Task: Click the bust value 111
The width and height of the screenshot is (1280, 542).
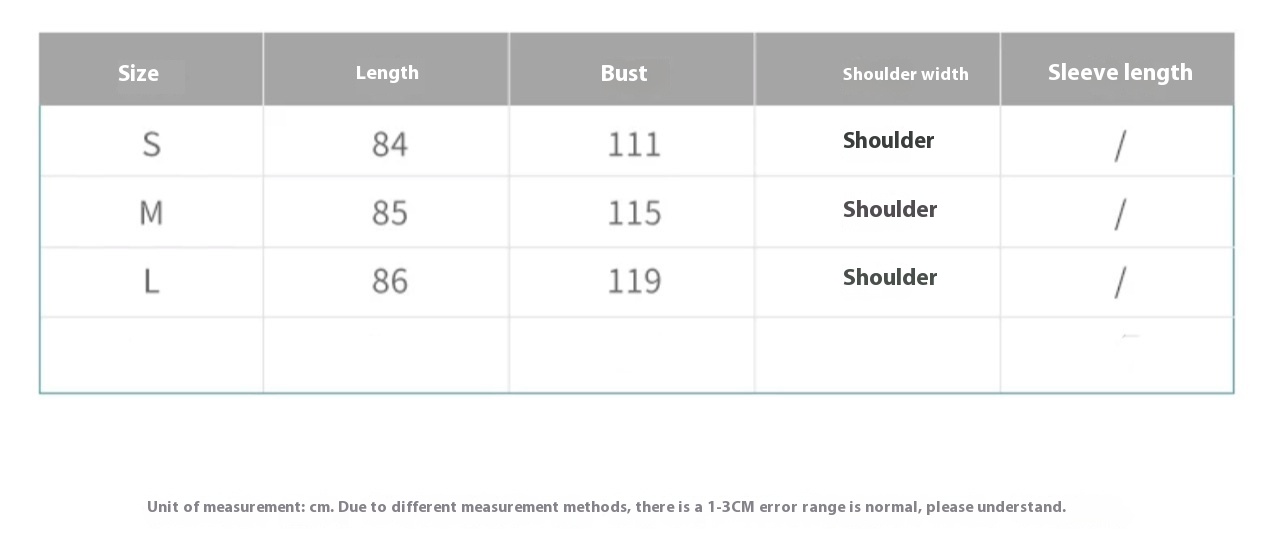Action: coord(634,145)
